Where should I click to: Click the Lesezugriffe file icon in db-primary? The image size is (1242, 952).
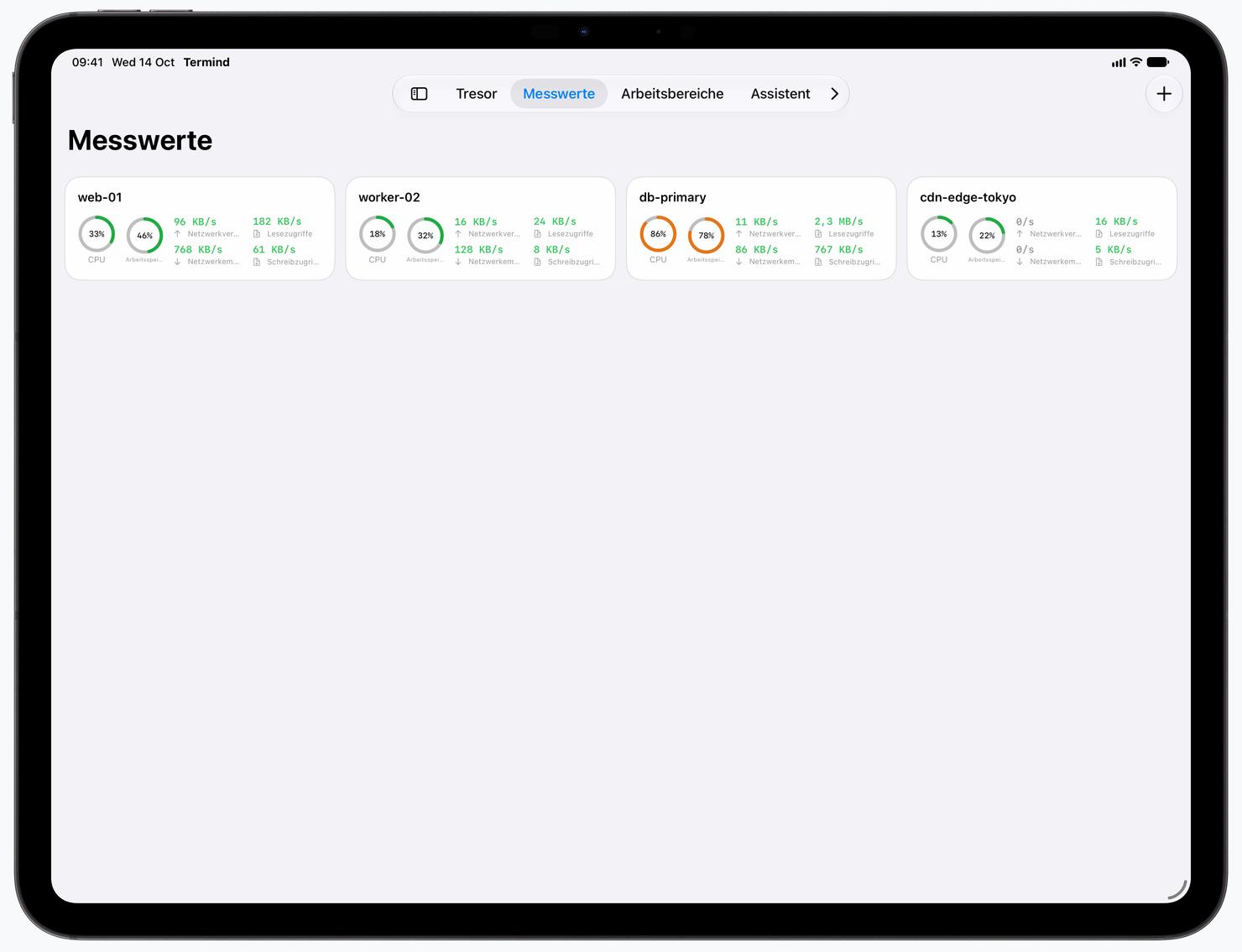(818, 234)
